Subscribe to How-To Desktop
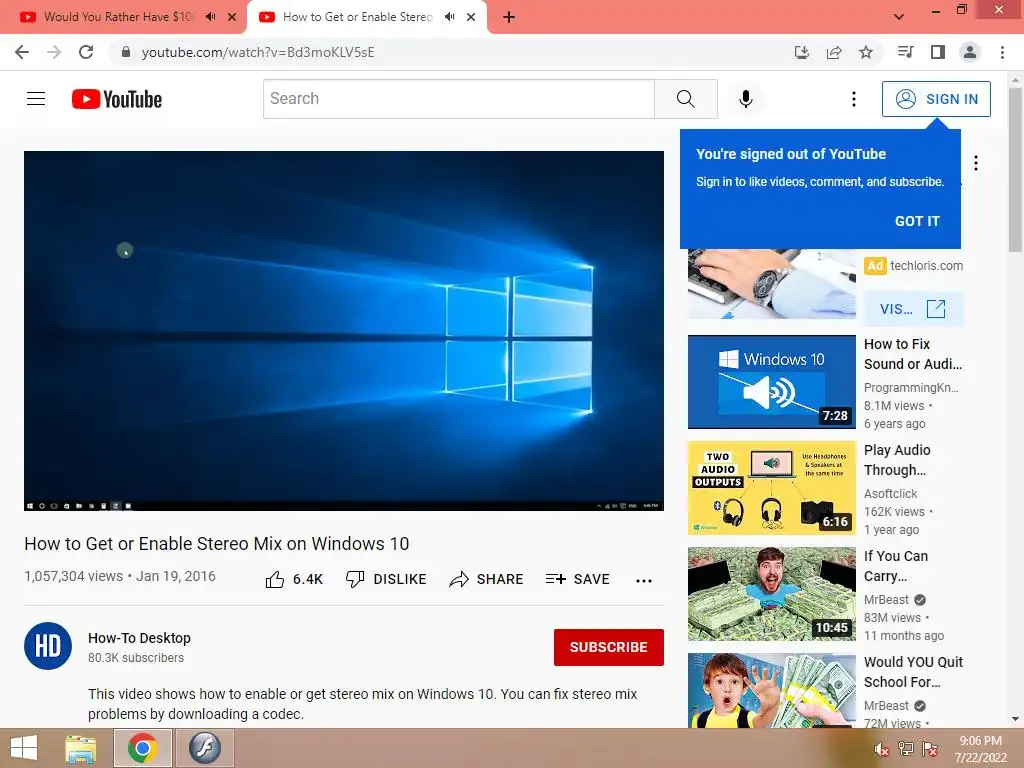 (609, 647)
